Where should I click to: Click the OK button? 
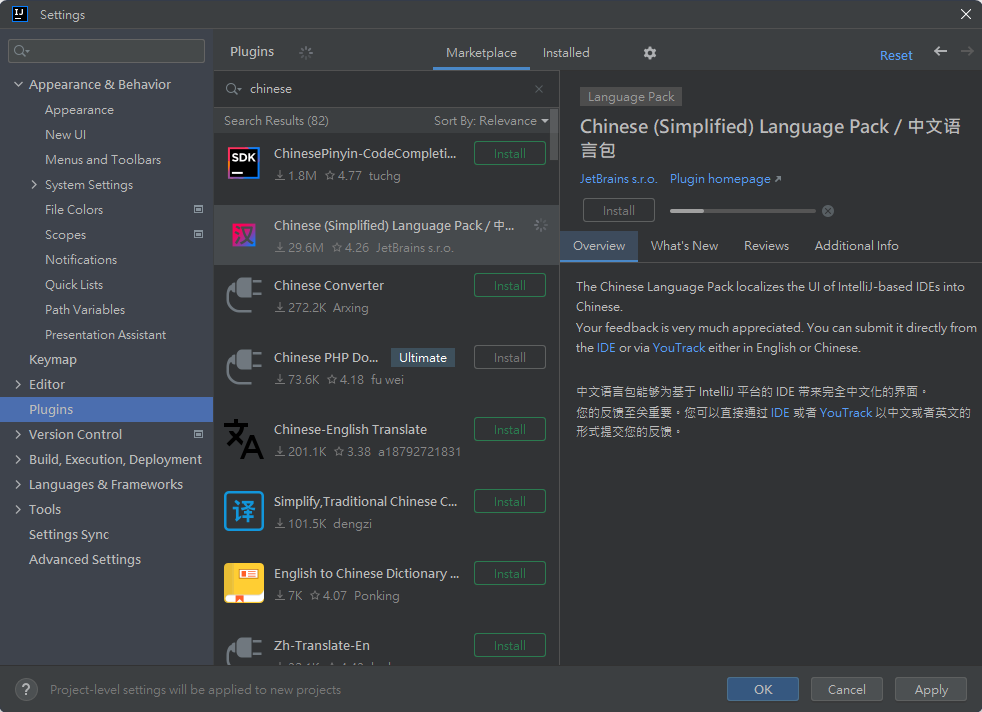763,689
